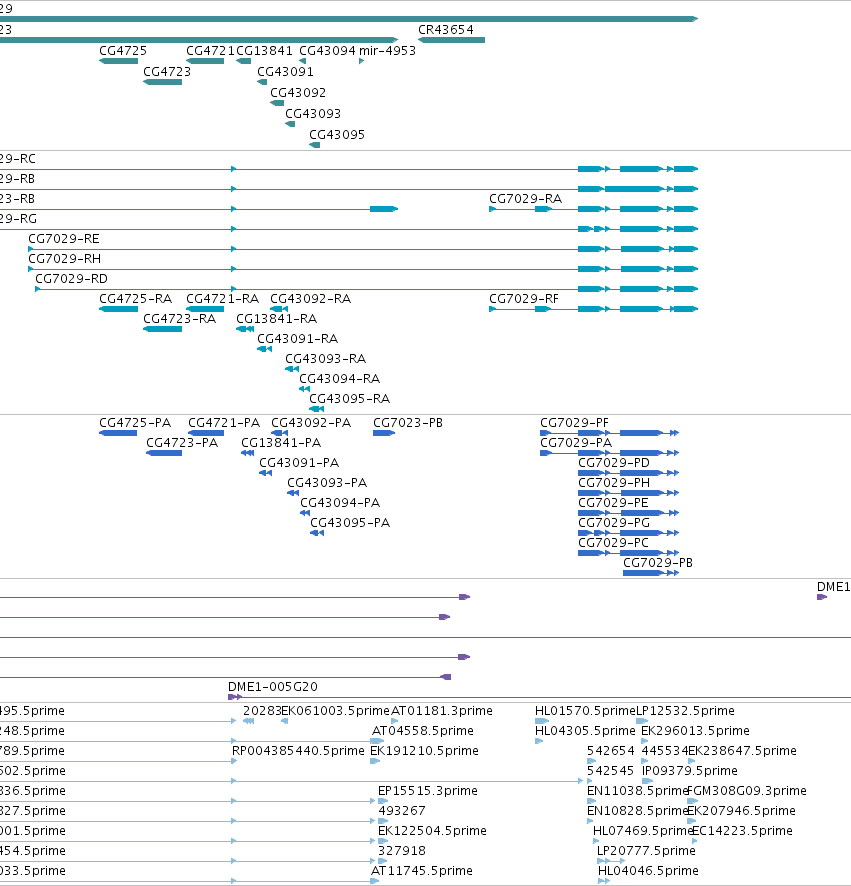Select the CG7029-PC protein label

[613, 543]
